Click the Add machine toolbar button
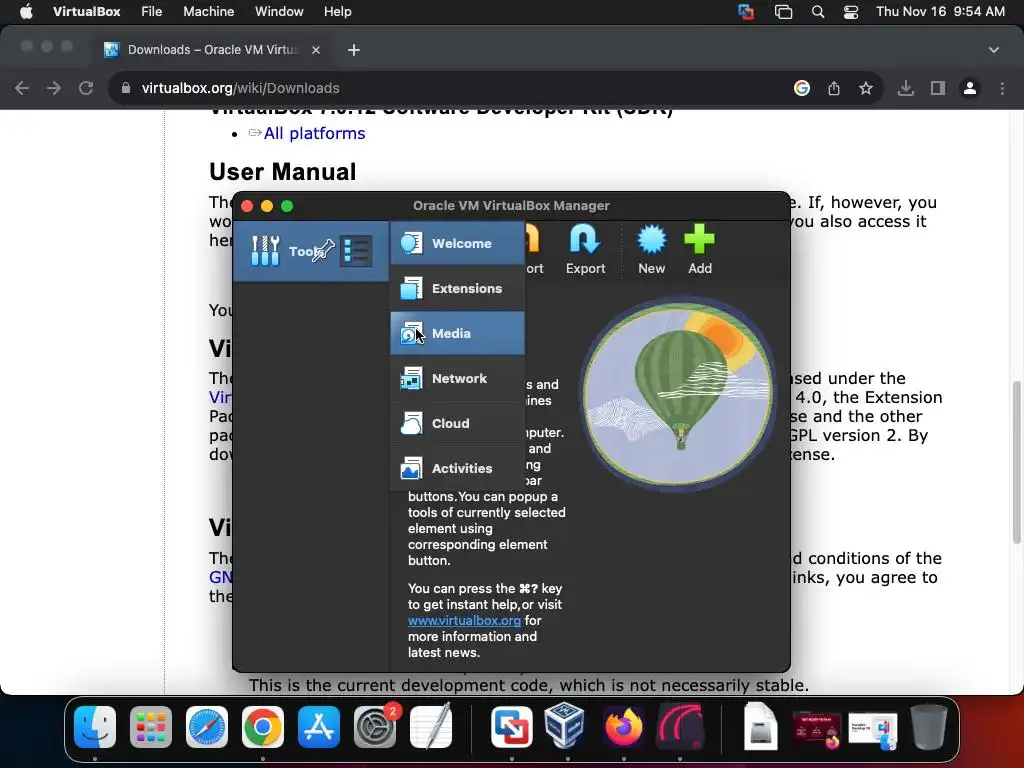Image resolution: width=1024 pixels, height=768 pixels. coord(699,250)
